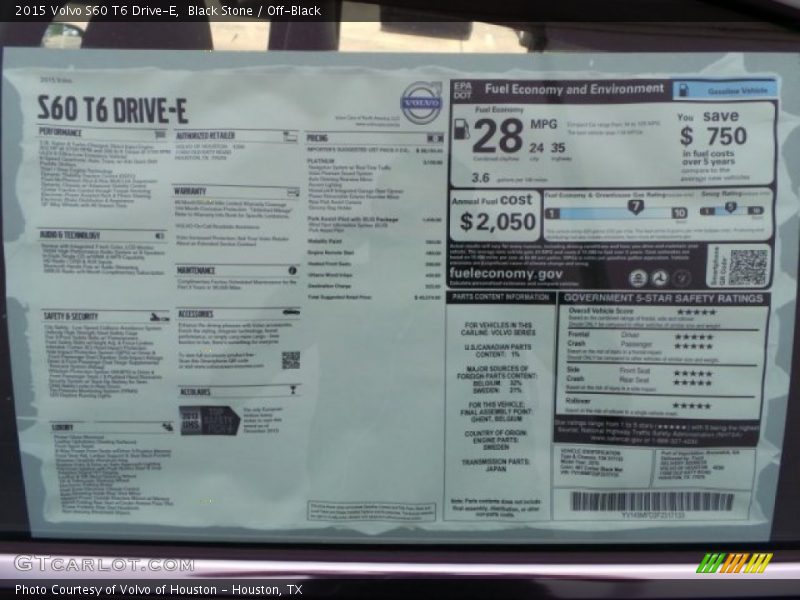Select the Overall Vehicle Score five stars
Viewport: 800px width, 600px height.
(x=699, y=311)
